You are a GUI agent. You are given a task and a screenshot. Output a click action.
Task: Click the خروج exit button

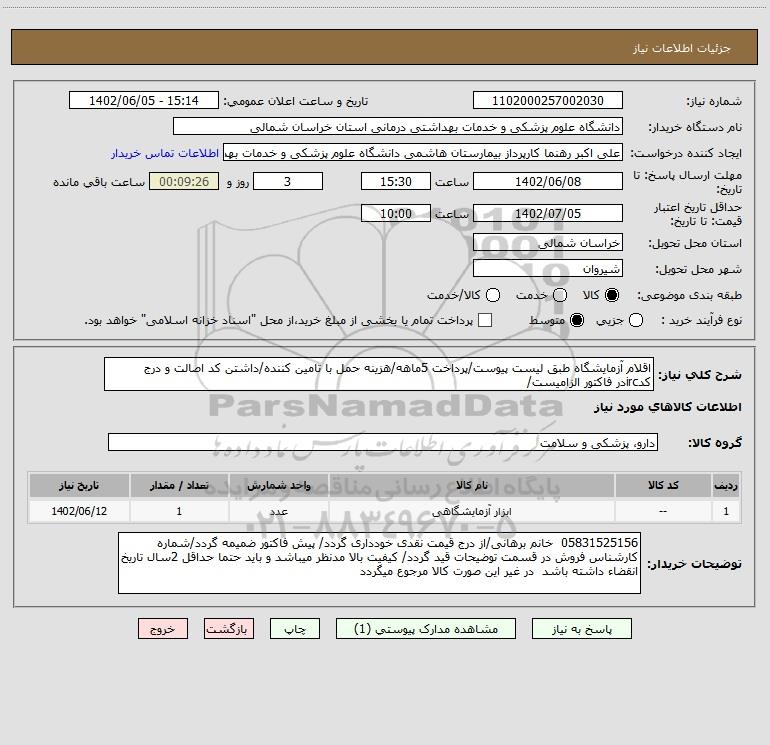pos(163,629)
